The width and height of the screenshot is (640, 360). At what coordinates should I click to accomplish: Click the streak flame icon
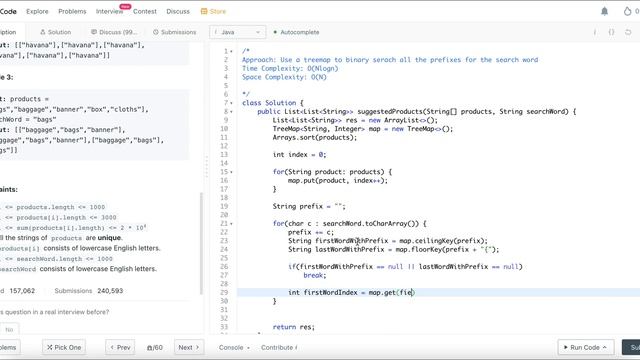(627, 11)
